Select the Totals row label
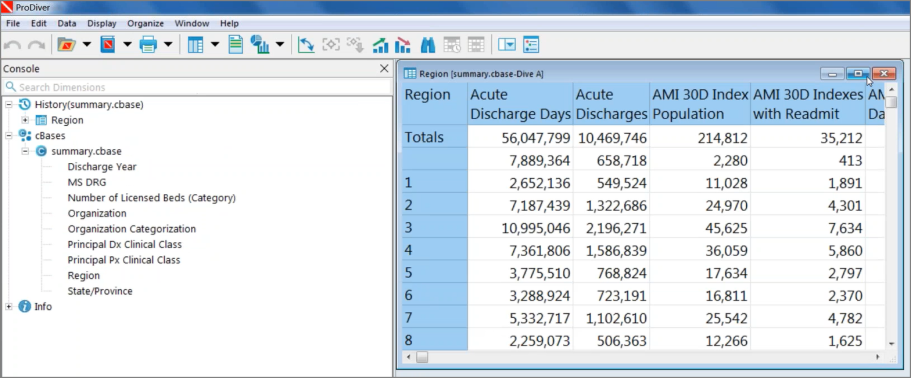 point(435,138)
